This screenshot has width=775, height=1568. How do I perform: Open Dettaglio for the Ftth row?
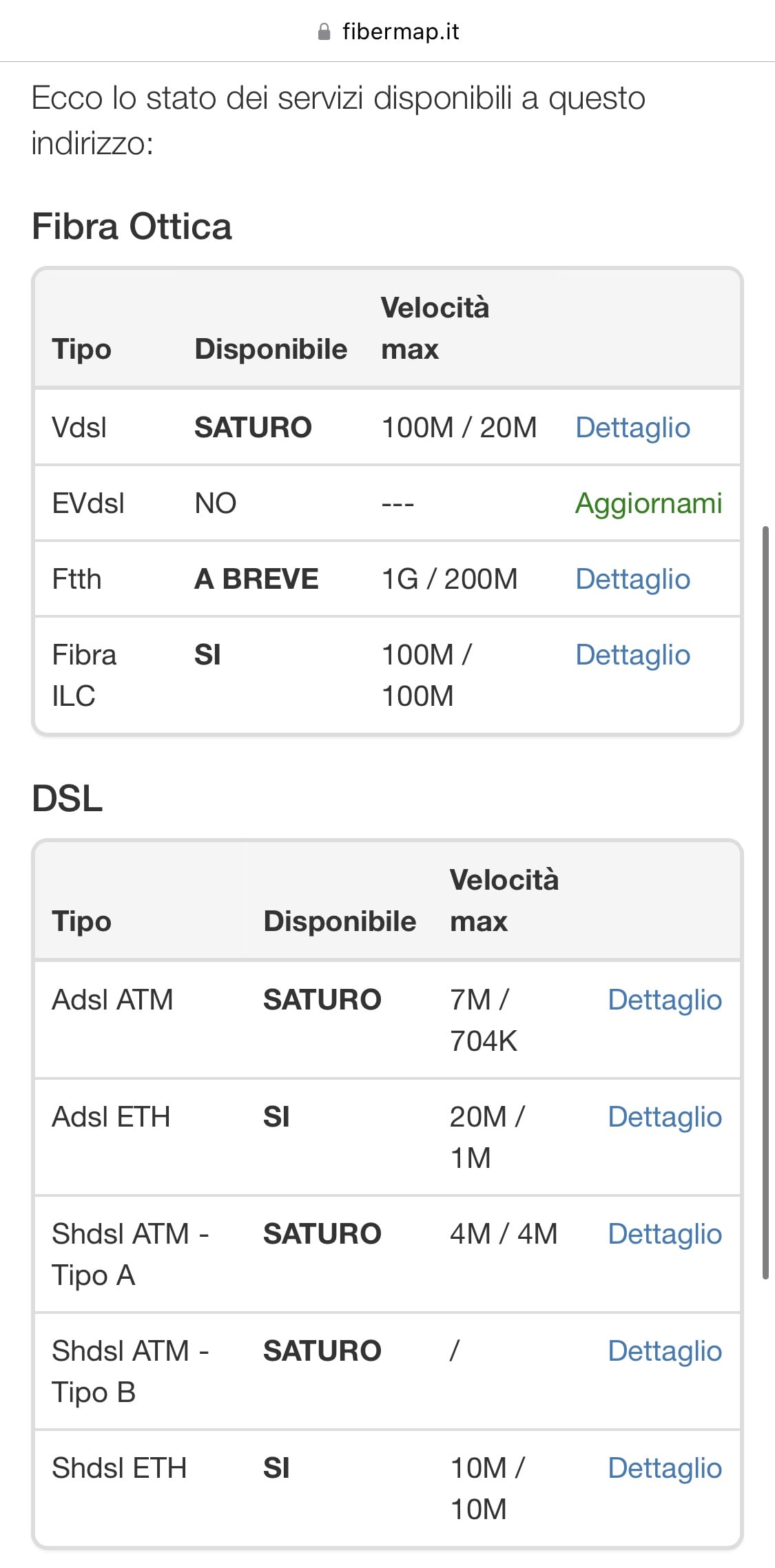(632, 579)
